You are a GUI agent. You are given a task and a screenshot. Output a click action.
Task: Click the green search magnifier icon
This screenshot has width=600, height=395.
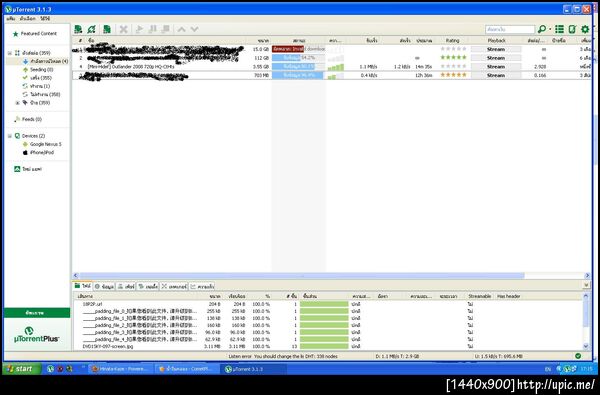541,29
